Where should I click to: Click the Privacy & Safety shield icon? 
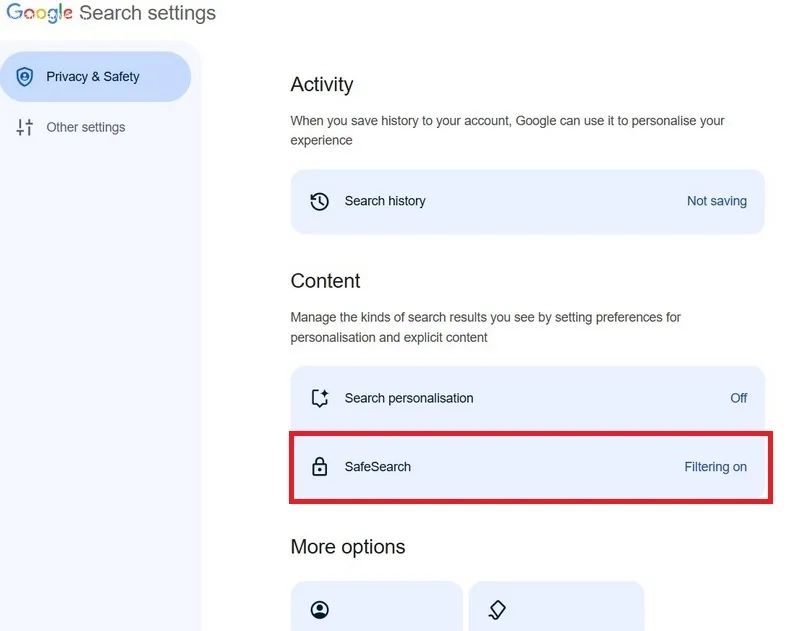pyautogui.click(x=24, y=77)
